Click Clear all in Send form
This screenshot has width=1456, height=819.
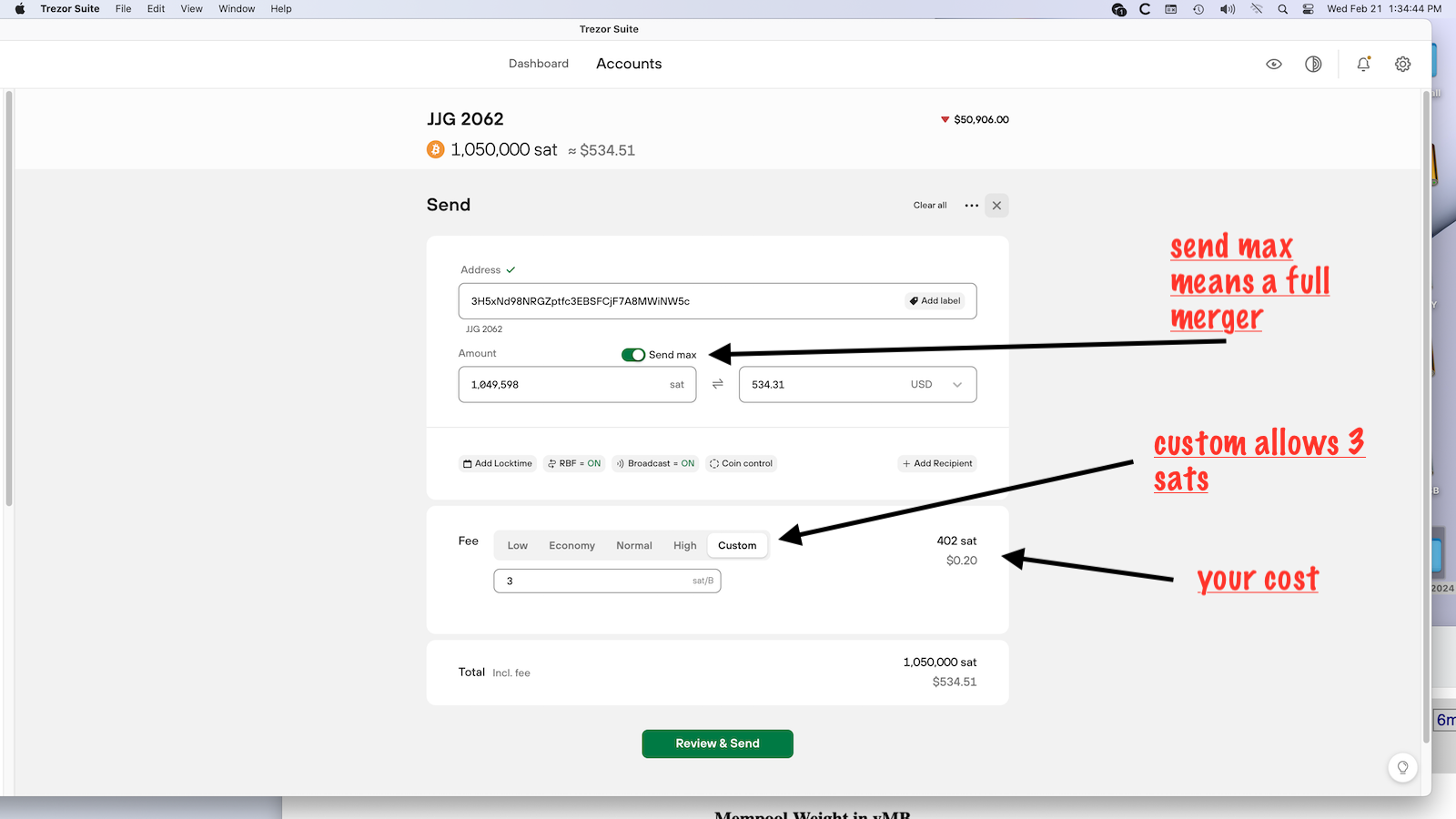pyautogui.click(x=930, y=206)
